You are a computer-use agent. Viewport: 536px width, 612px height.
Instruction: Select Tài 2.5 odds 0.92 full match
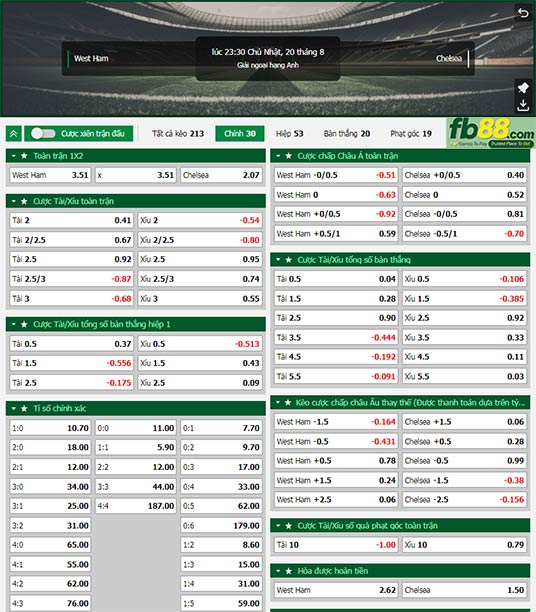[71, 260]
